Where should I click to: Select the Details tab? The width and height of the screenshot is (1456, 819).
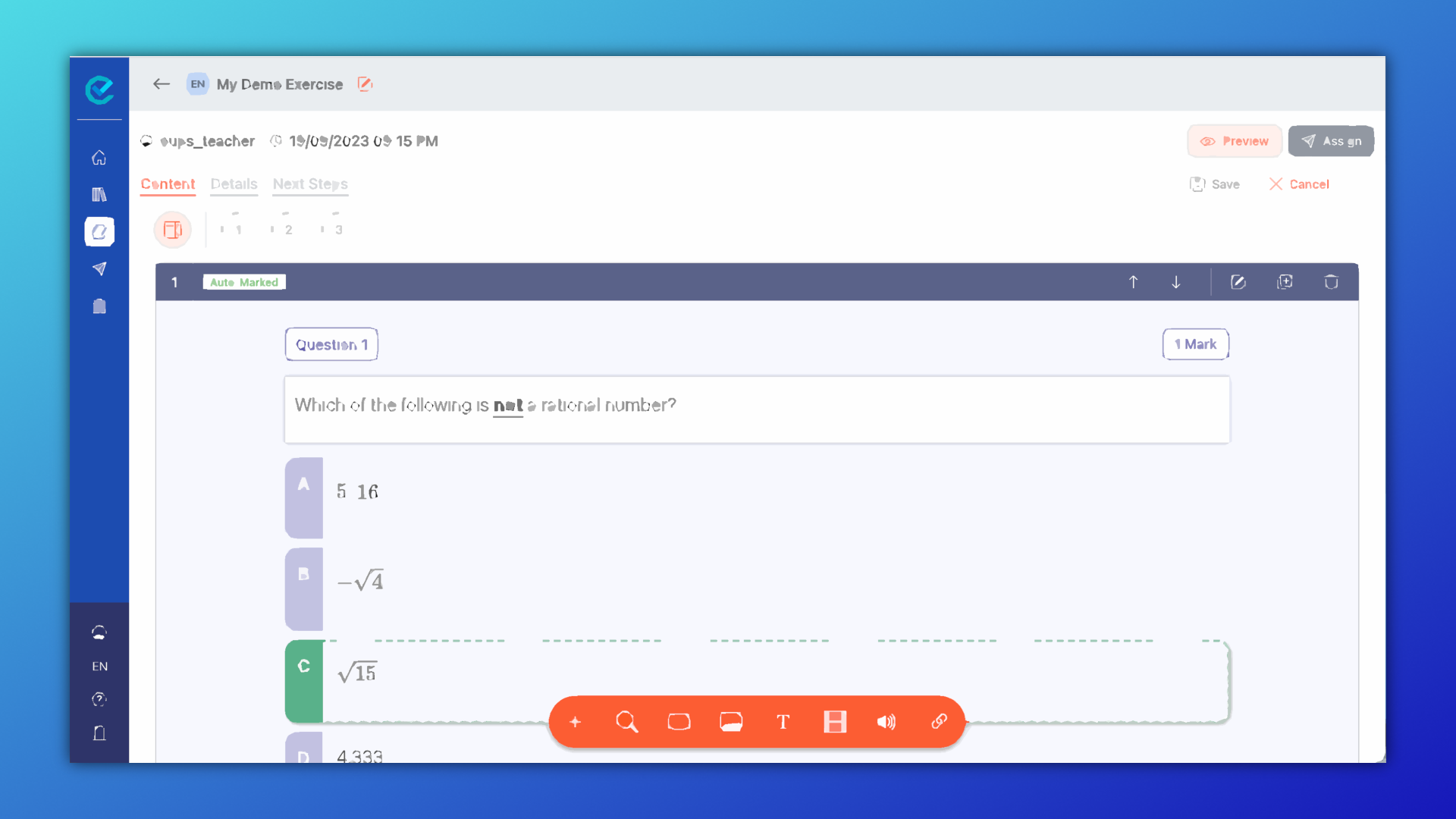tap(234, 184)
